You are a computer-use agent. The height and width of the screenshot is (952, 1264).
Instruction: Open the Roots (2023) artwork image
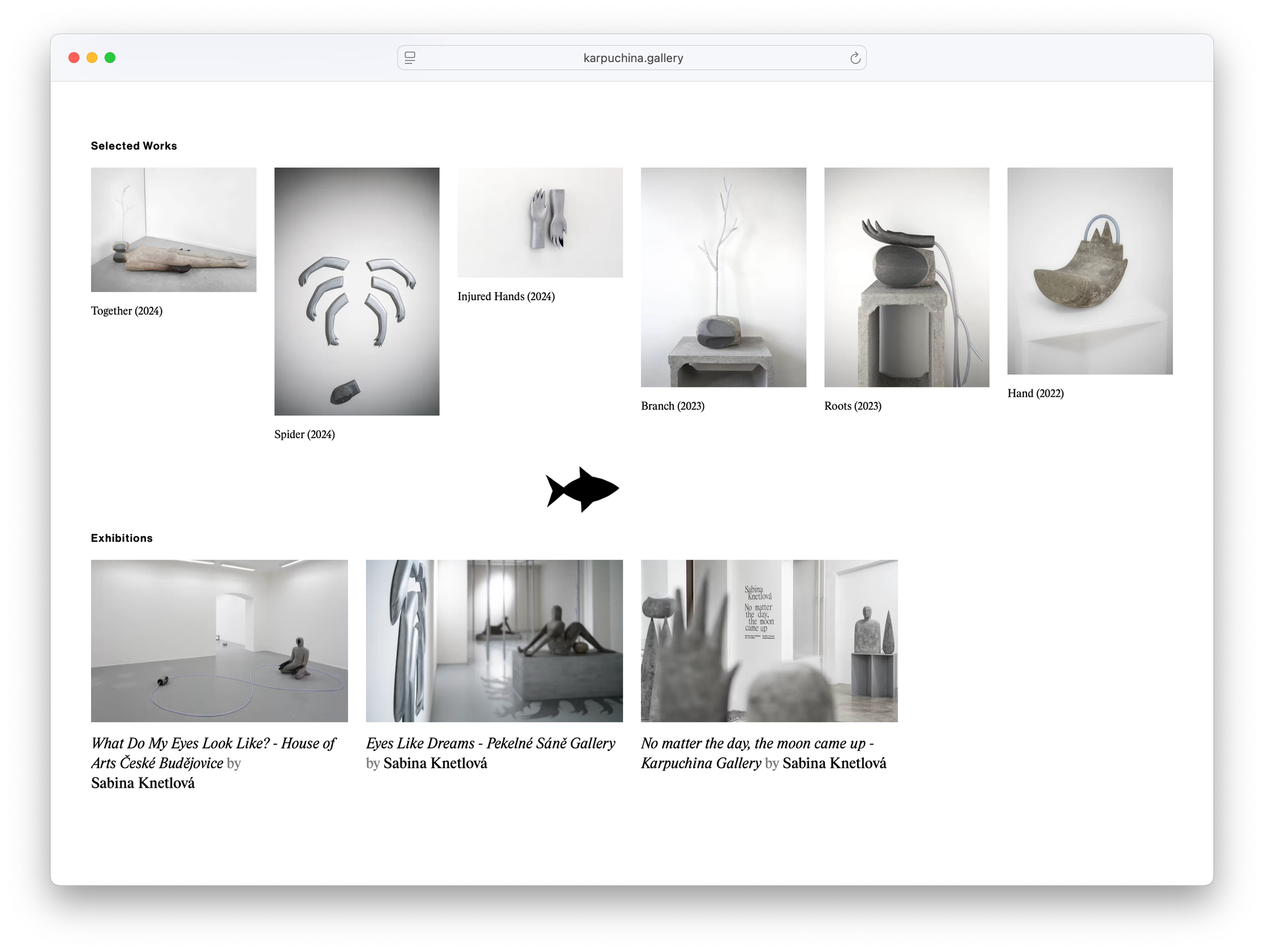906,277
